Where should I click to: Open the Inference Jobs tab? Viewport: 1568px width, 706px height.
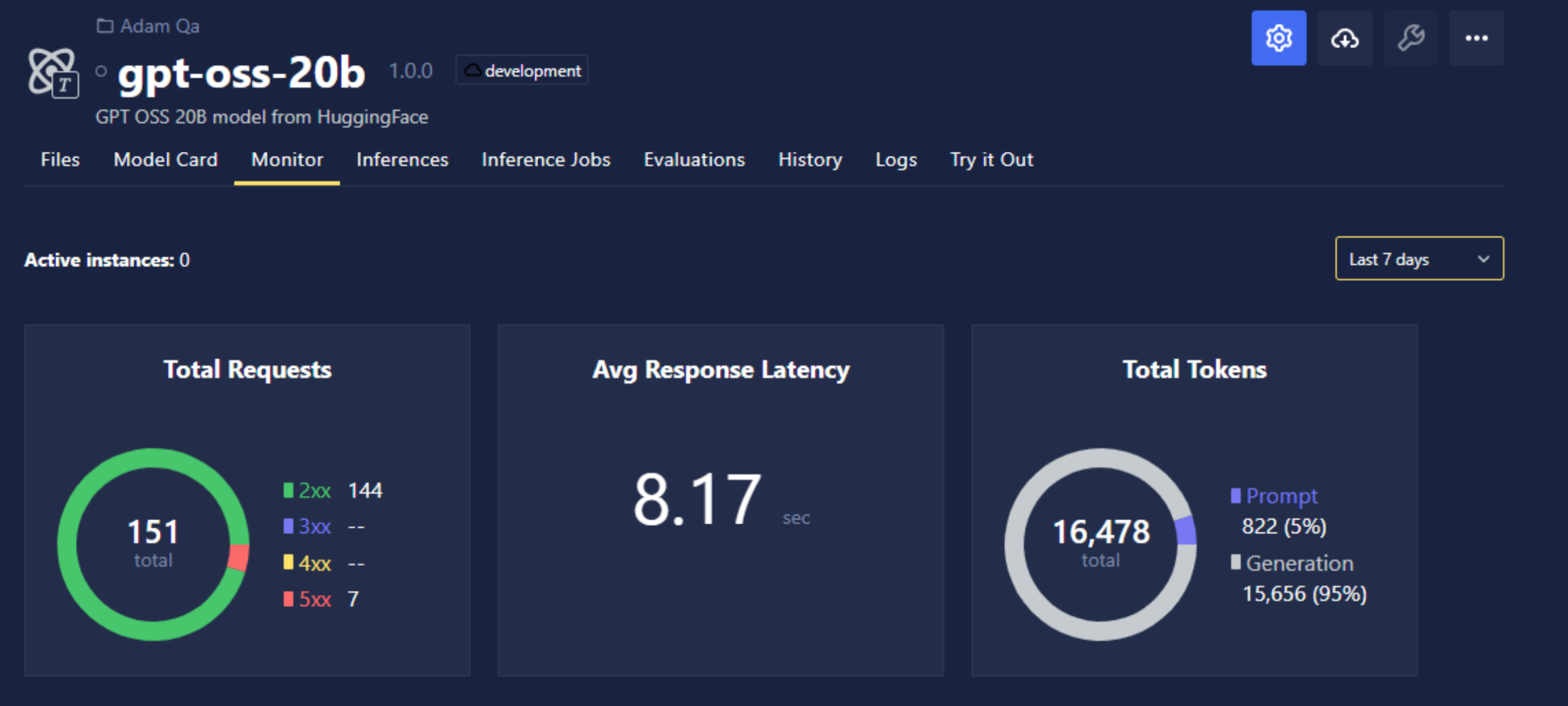pos(546,160)
